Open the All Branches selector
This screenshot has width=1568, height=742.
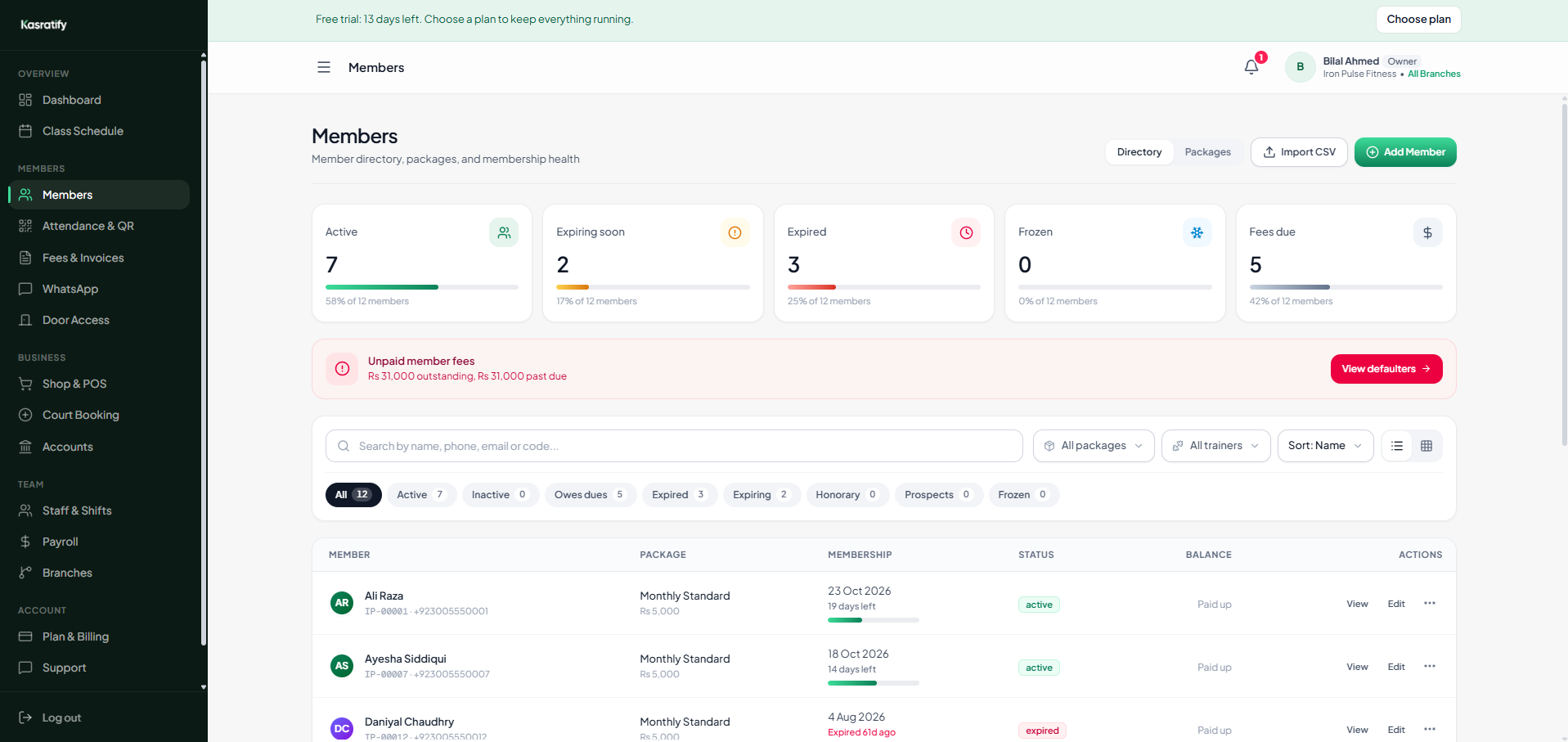pos(1434,74)
